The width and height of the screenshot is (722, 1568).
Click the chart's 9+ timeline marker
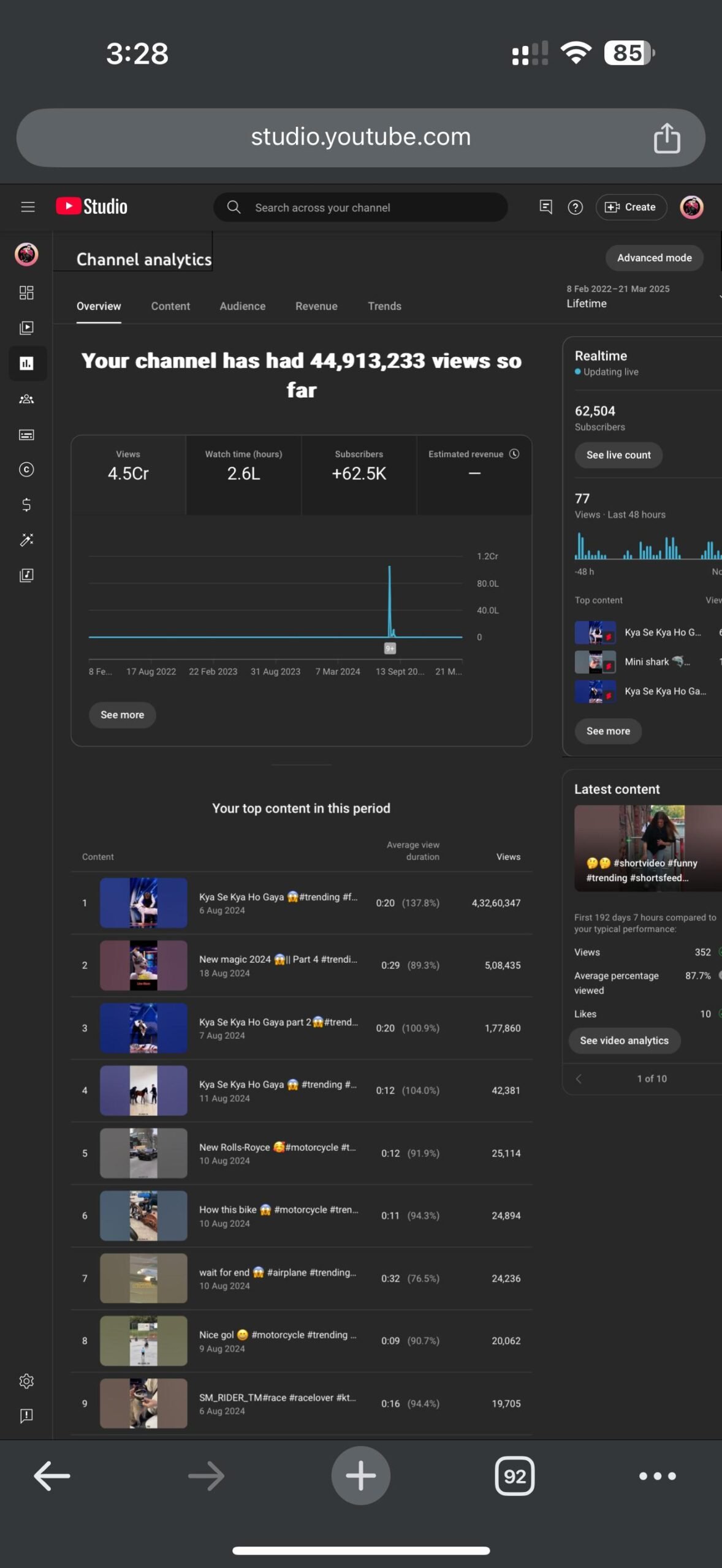pyautogui.click(x=390, y=649)
